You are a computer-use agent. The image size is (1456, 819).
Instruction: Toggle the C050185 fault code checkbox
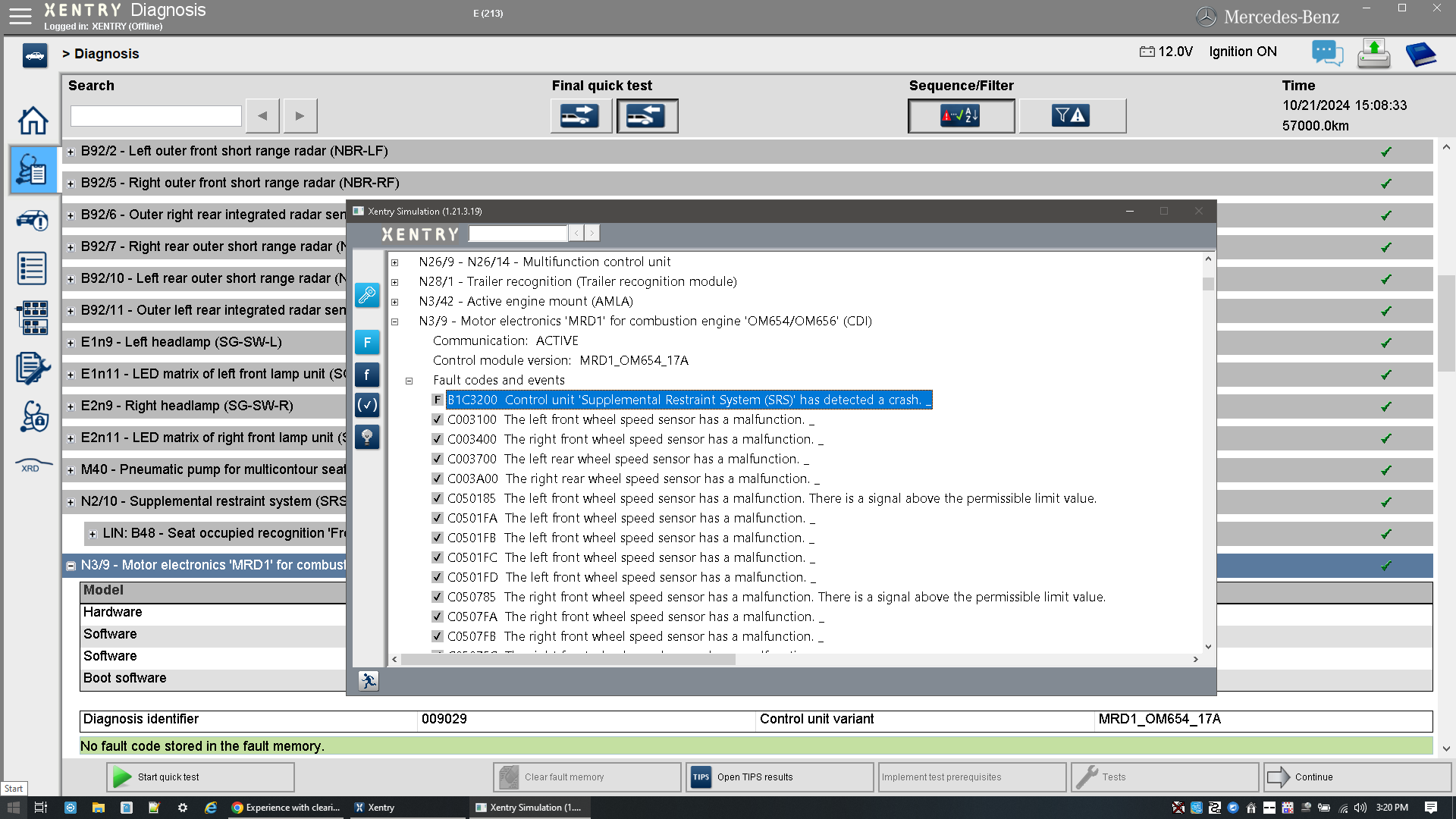point(438,498)
